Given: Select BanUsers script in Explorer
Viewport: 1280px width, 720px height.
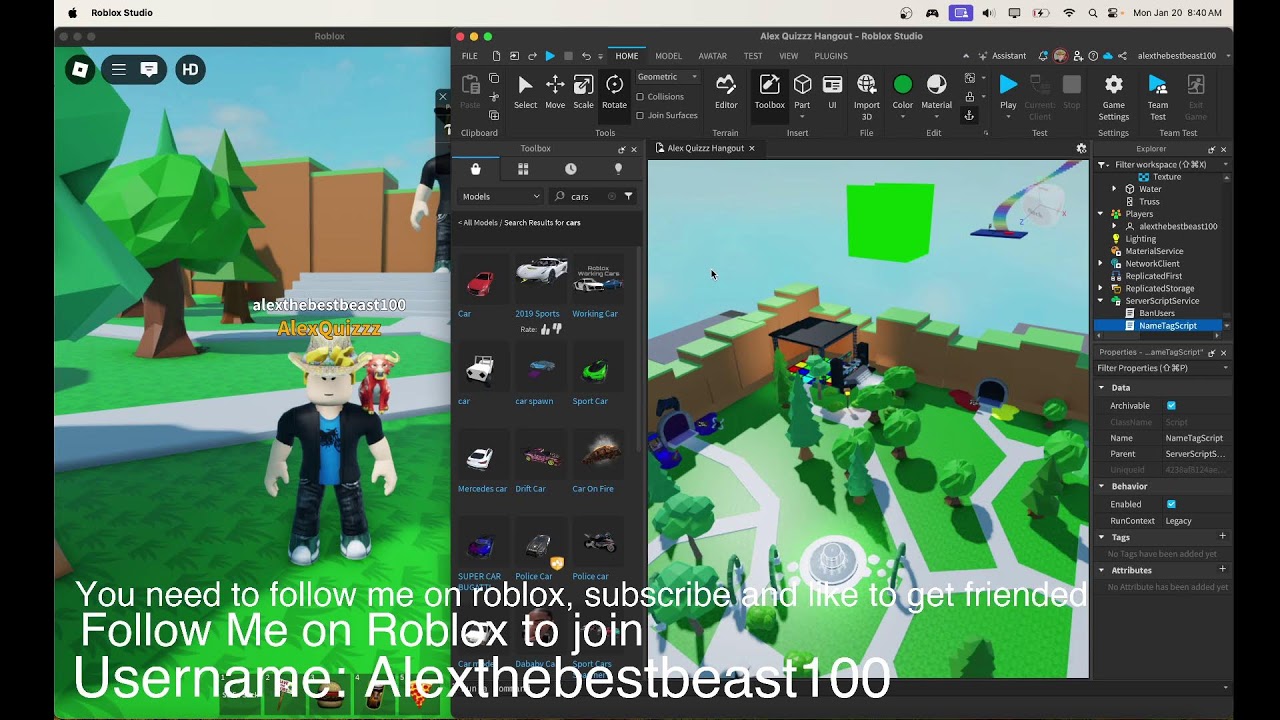Looking at the screenshot, I should pyautogui.click(x=1156, y=313).
